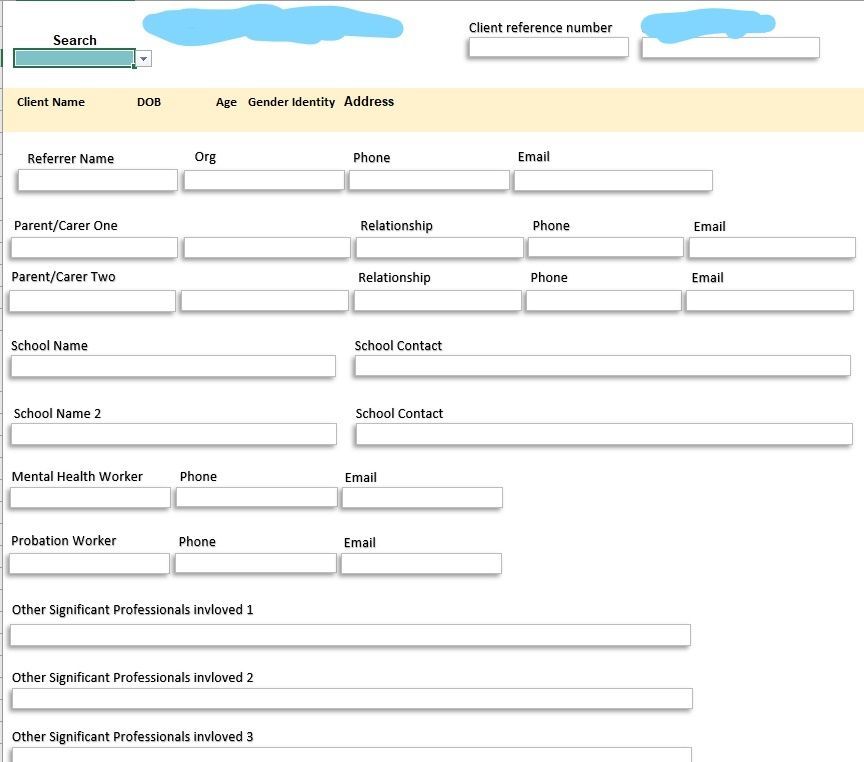864x762 pixels.
Task: Click the first Parent/Carer Two name box
Action: (93, 301)
